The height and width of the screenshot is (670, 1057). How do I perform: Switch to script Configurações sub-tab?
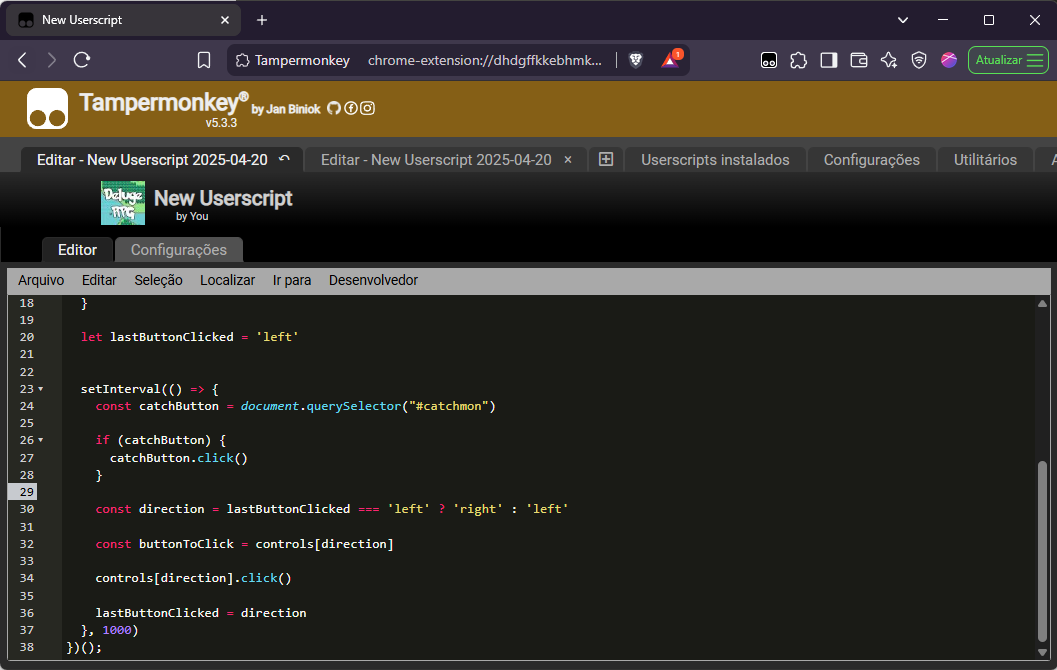[x=179, y=250]
